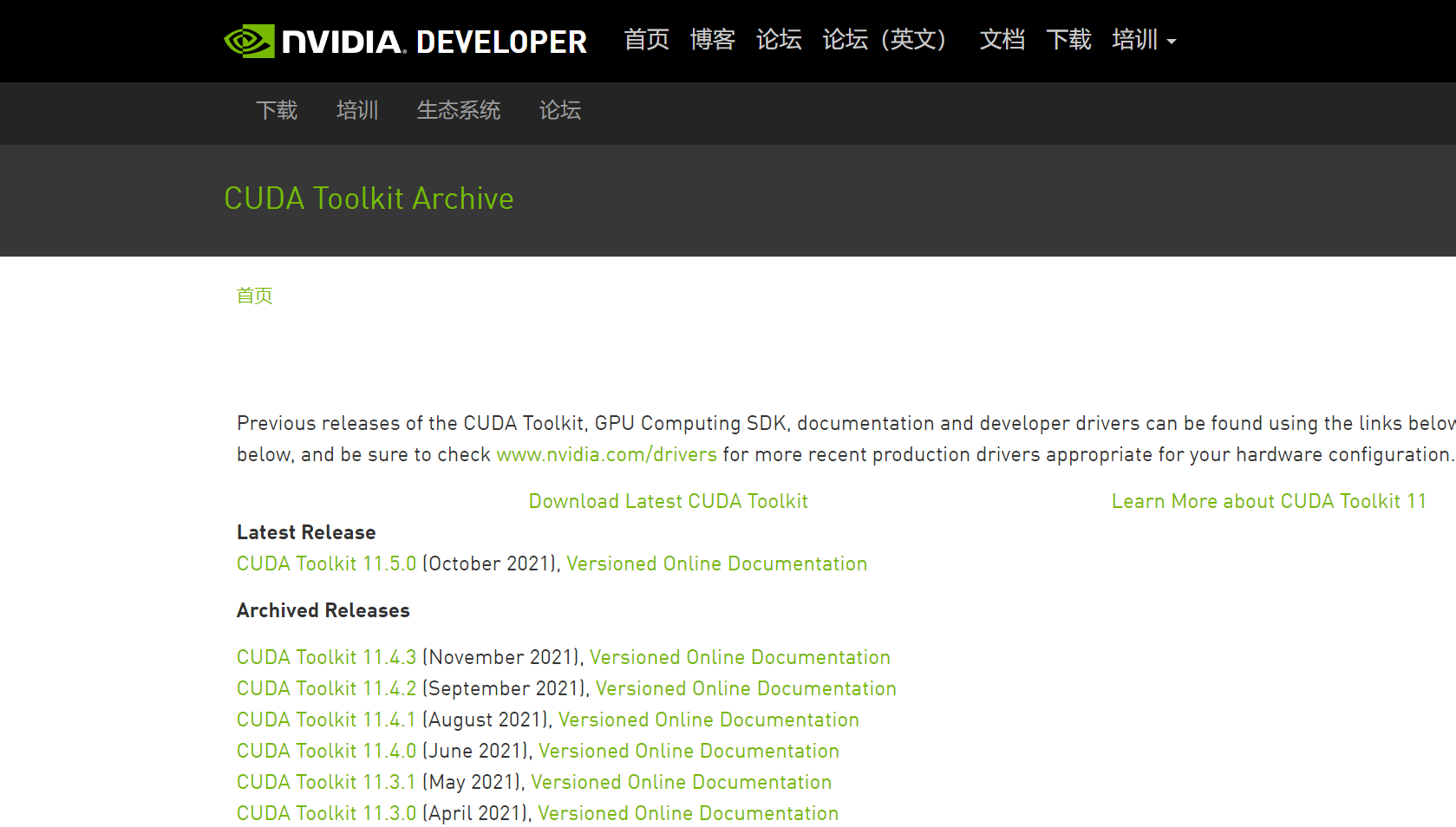Open the 下载 item in the top black bar
Image resolution: width=1456 pixels, height=827 pixels.
(x=1068, y=40)
